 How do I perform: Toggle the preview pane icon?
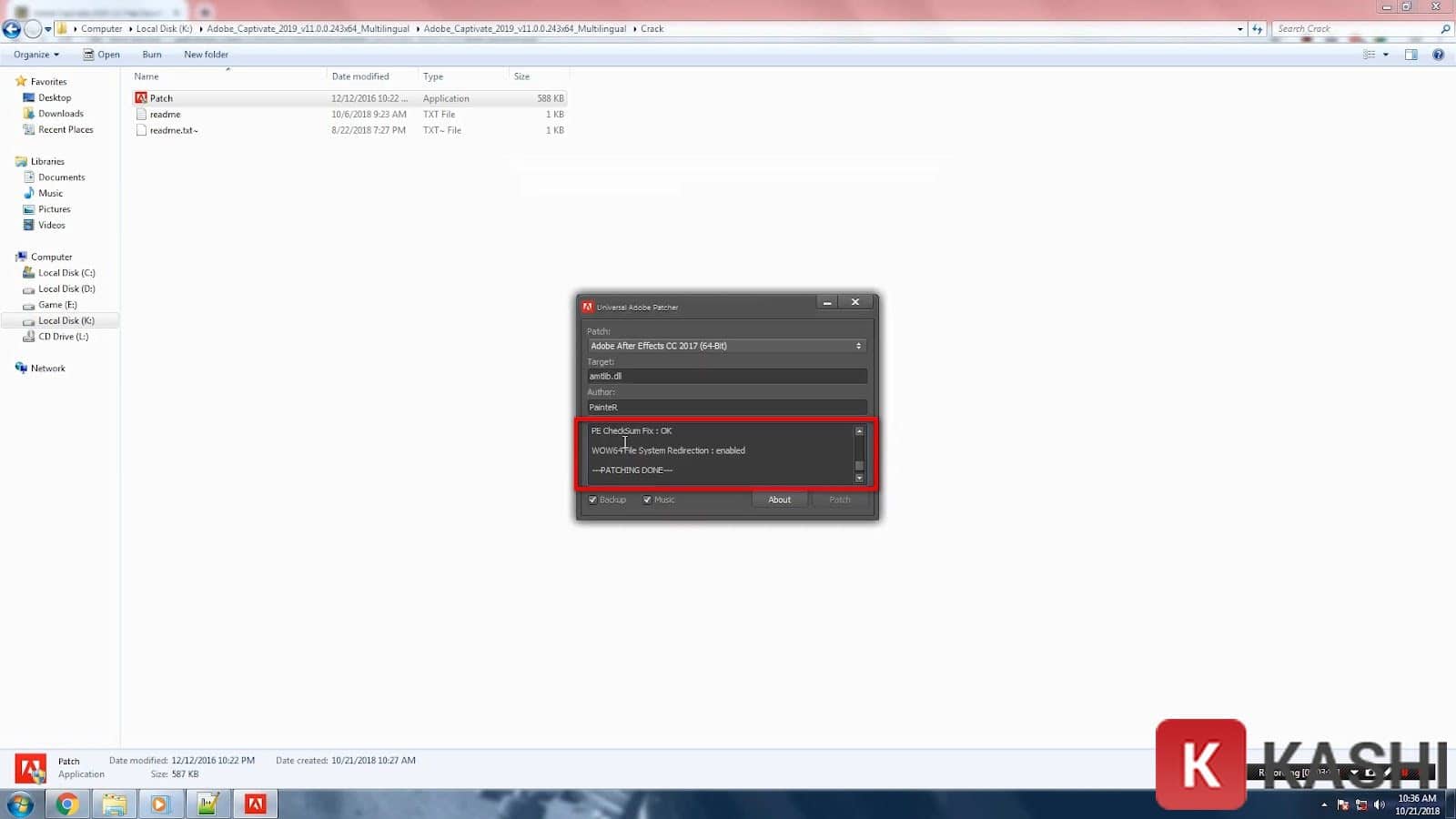pyautogui.click(x=1410, y=55)
